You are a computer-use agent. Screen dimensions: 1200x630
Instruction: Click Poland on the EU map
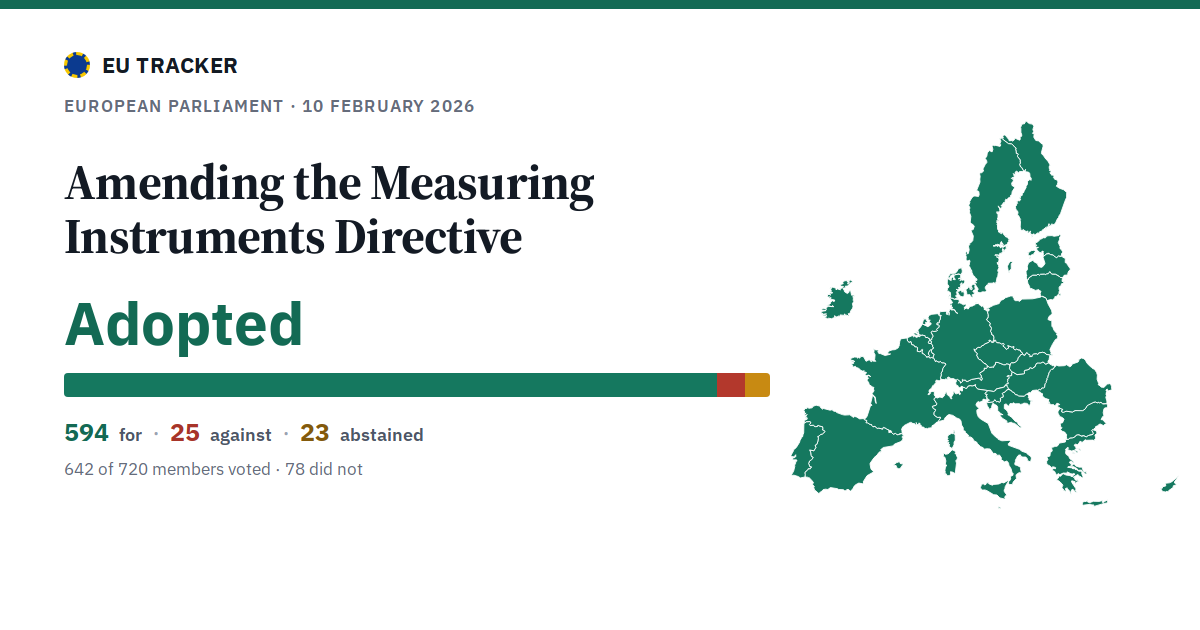1022,325
